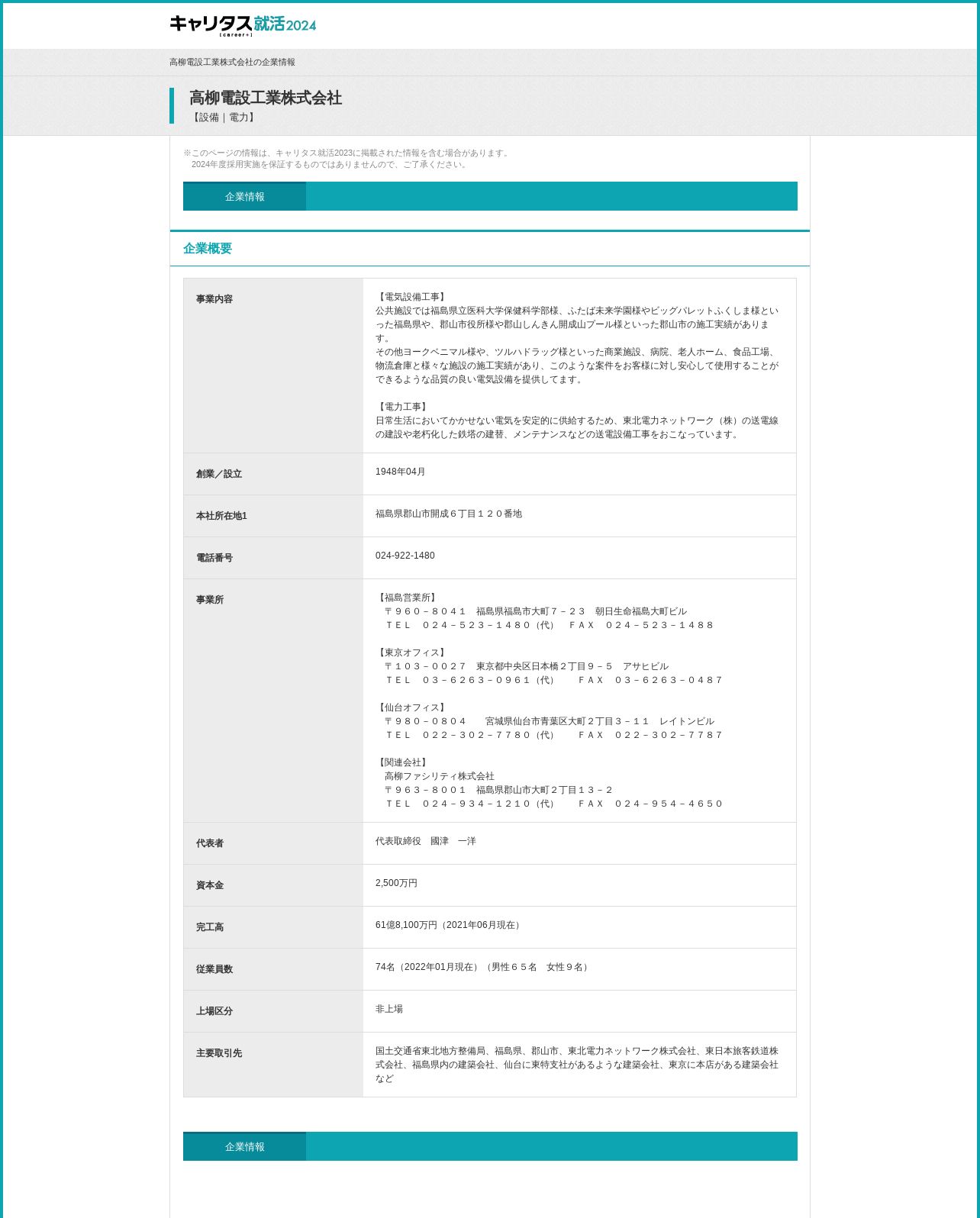Click the 事業内容 row label
980x1218 pixels.
[214, 299]
